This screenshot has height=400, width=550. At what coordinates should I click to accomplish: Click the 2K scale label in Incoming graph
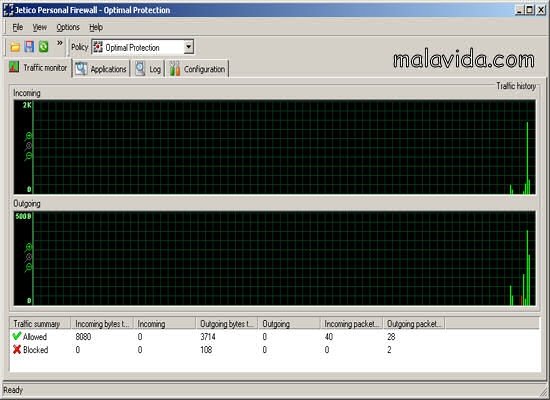(27, 105)
